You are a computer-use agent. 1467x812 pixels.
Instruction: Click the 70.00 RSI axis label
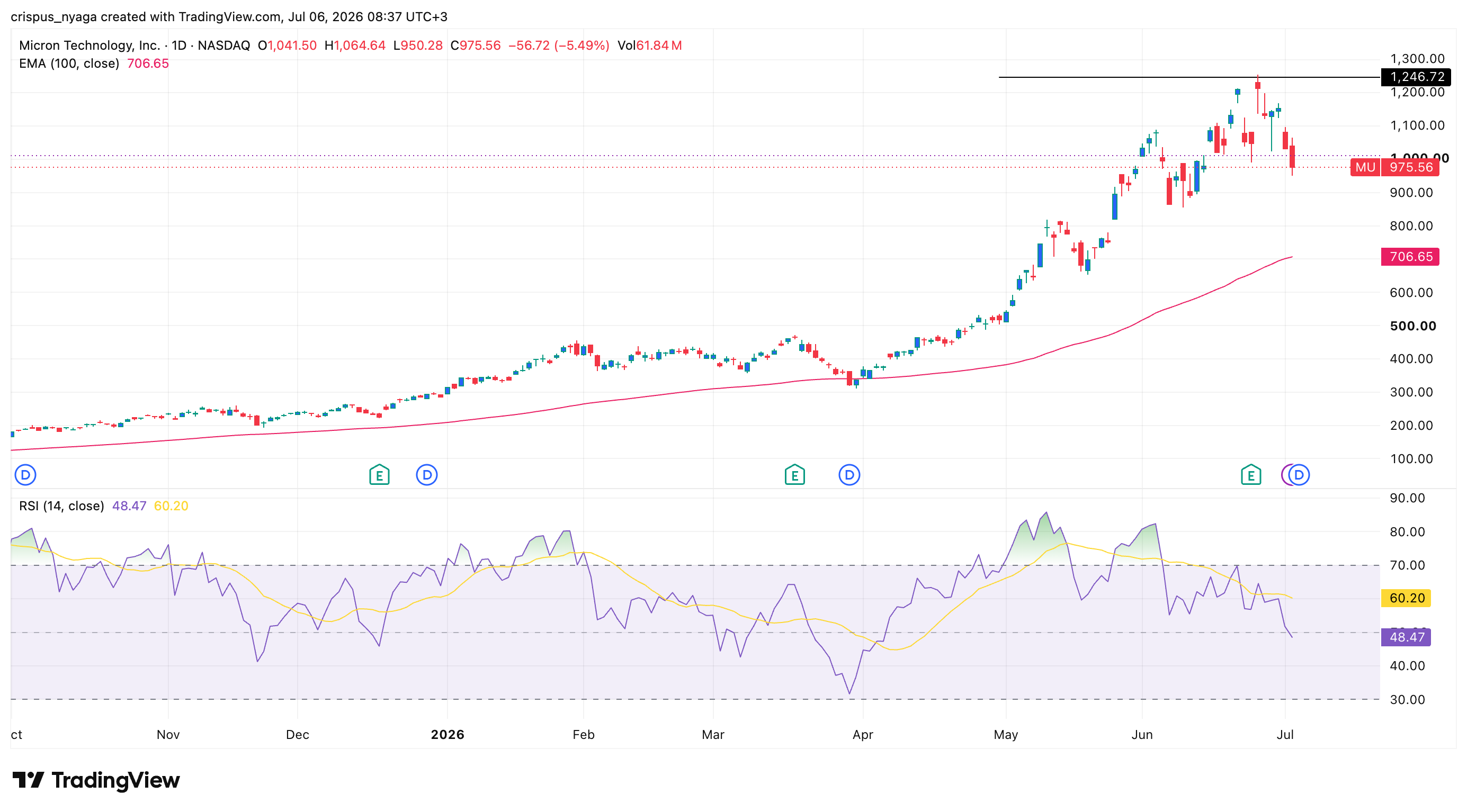coord(1407,565)
